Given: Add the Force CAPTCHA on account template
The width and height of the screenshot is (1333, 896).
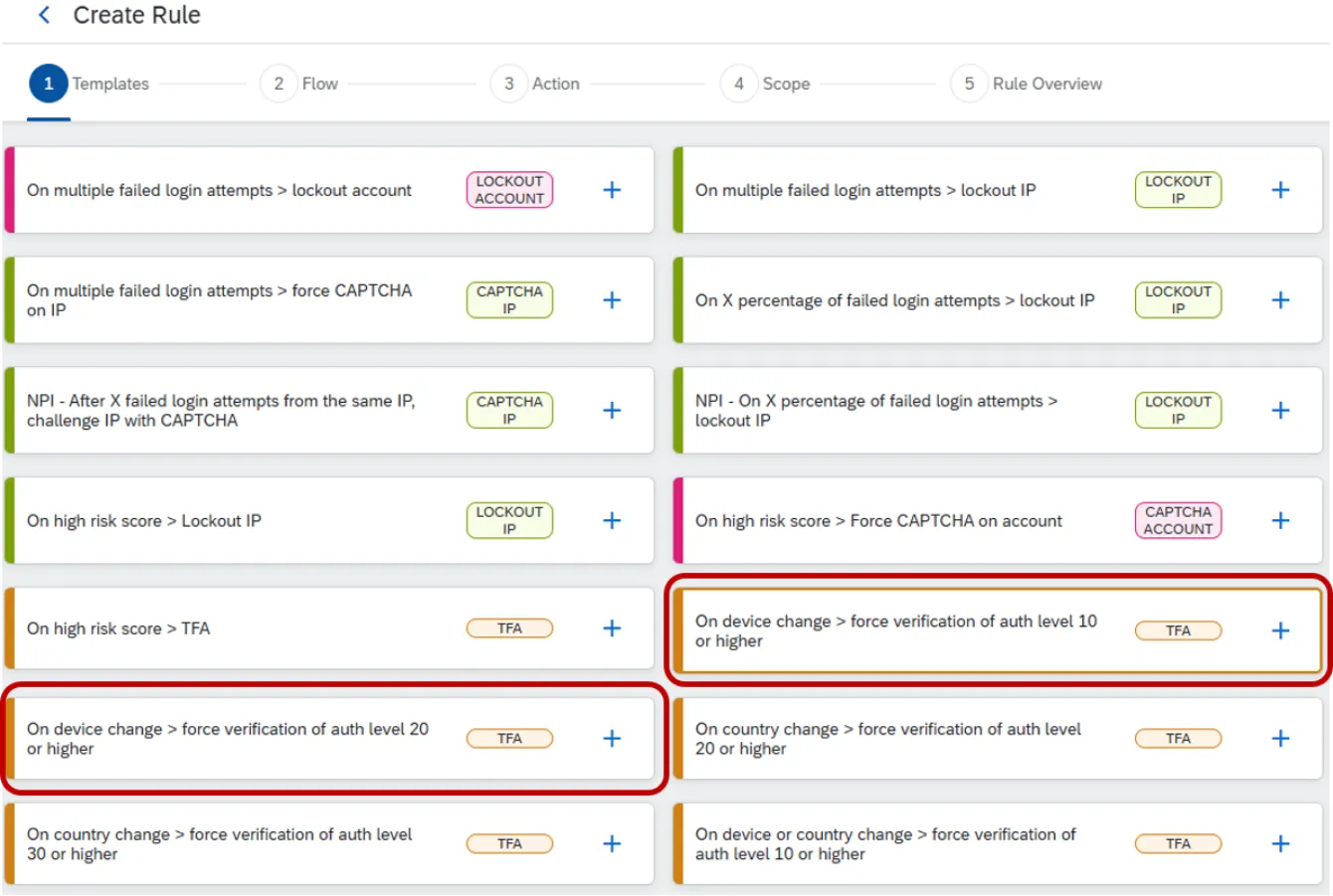Looking at the screenshot, I should pos(1280,520).
